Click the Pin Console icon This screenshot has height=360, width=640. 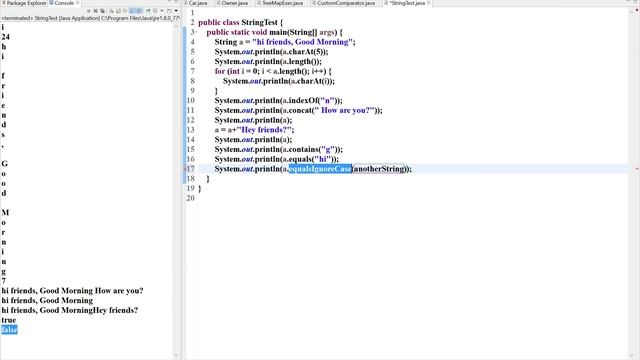(148, 11)
